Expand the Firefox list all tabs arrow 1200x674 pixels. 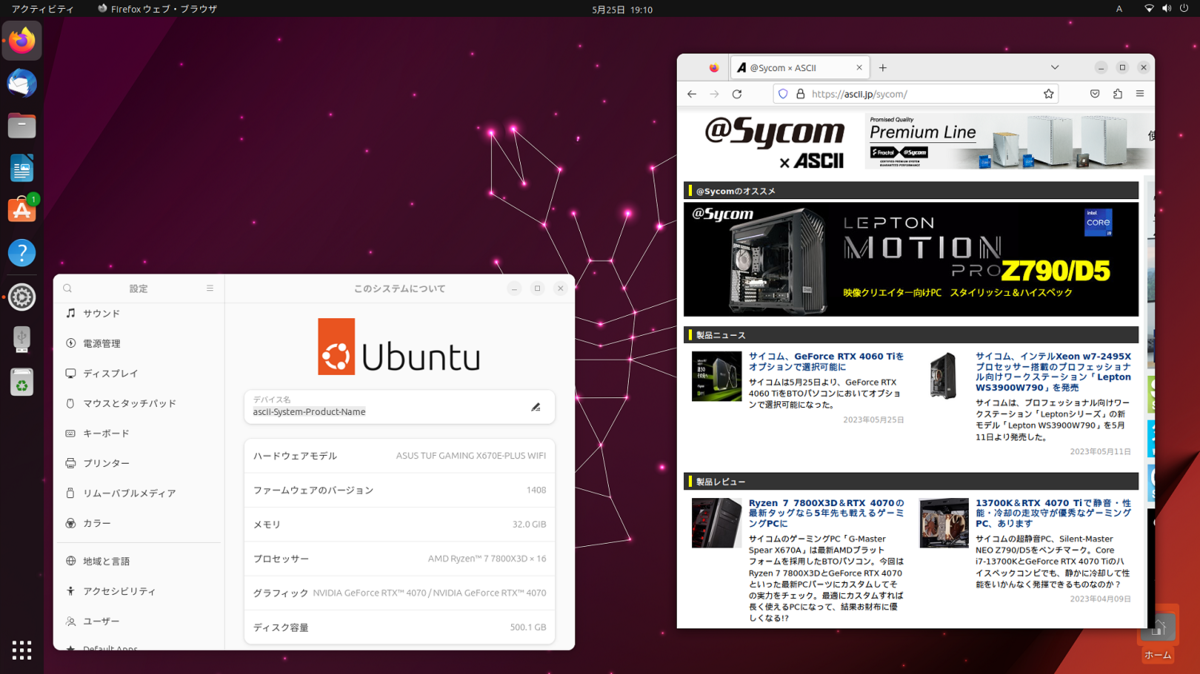[1055, 68]
